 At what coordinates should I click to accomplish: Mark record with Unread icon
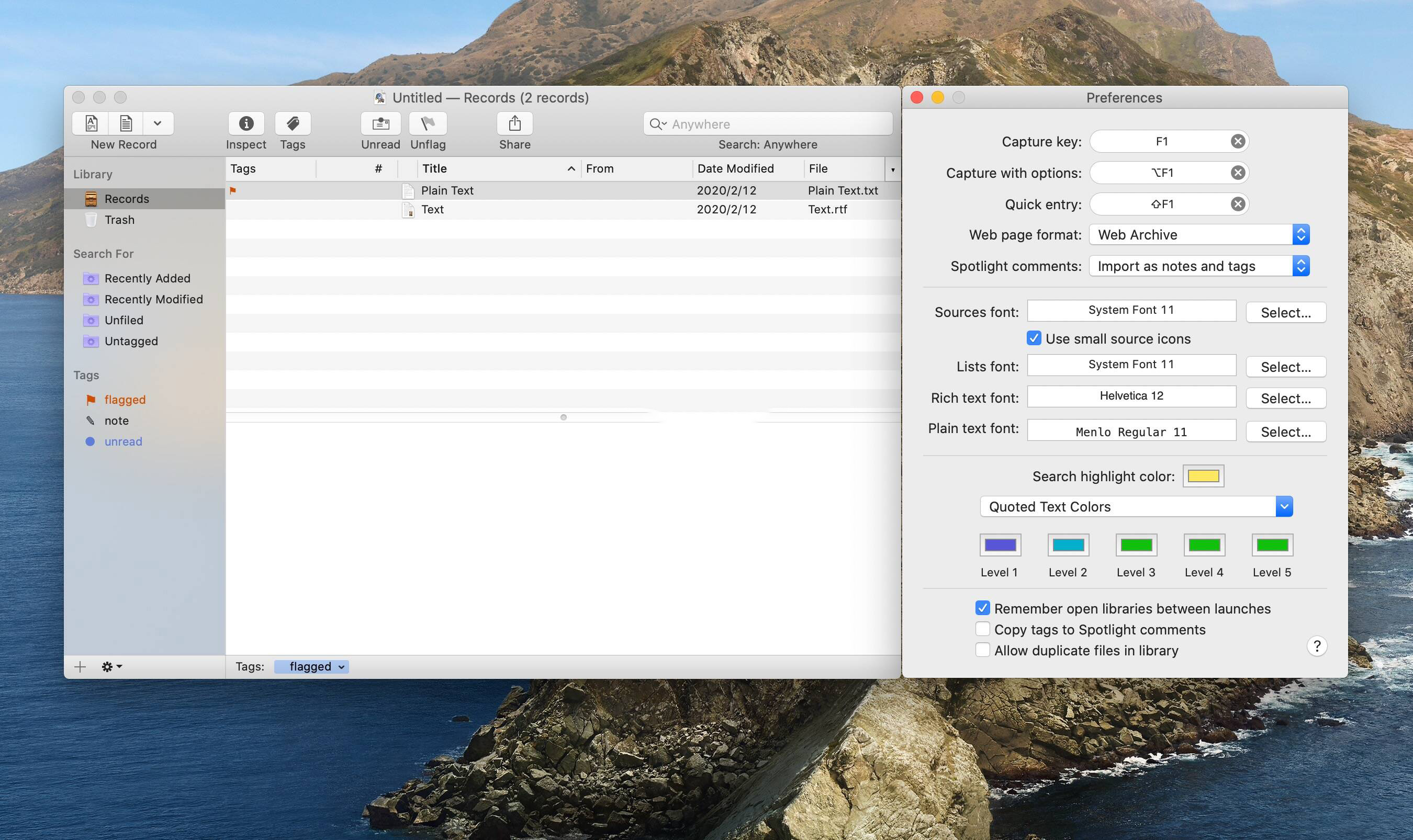point(380,123)
